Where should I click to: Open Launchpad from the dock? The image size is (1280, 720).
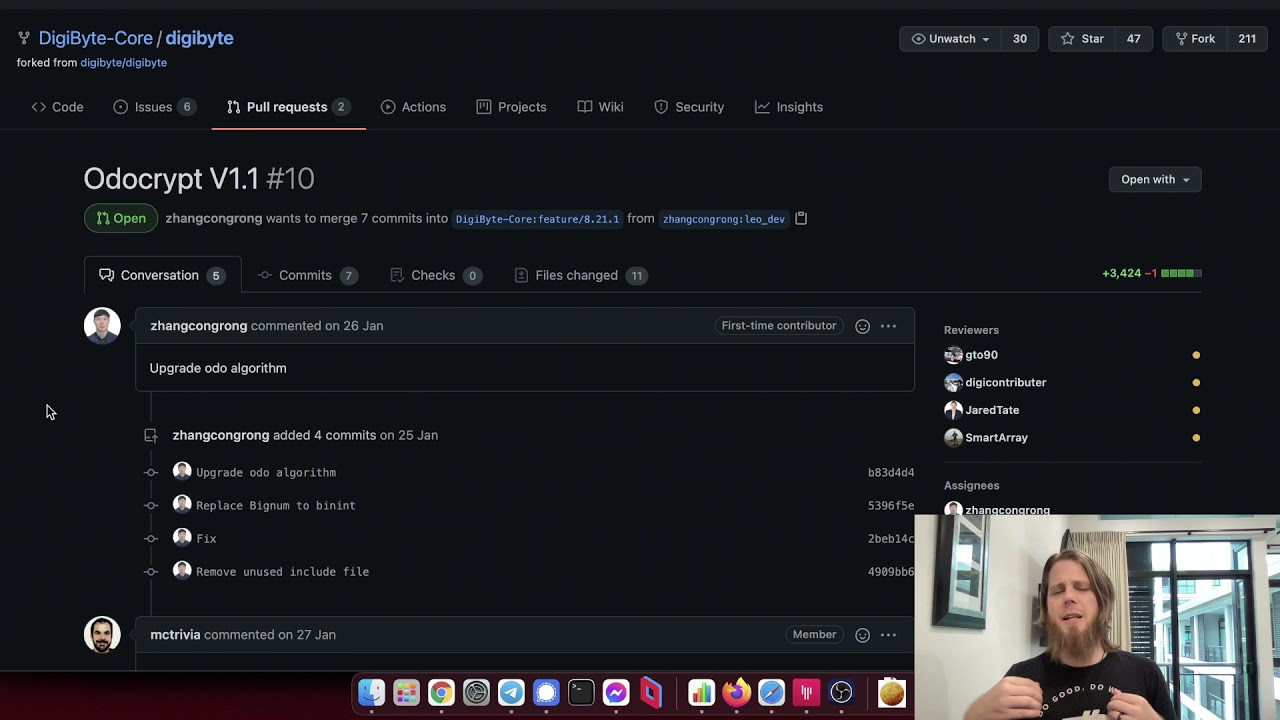(406, 692)
